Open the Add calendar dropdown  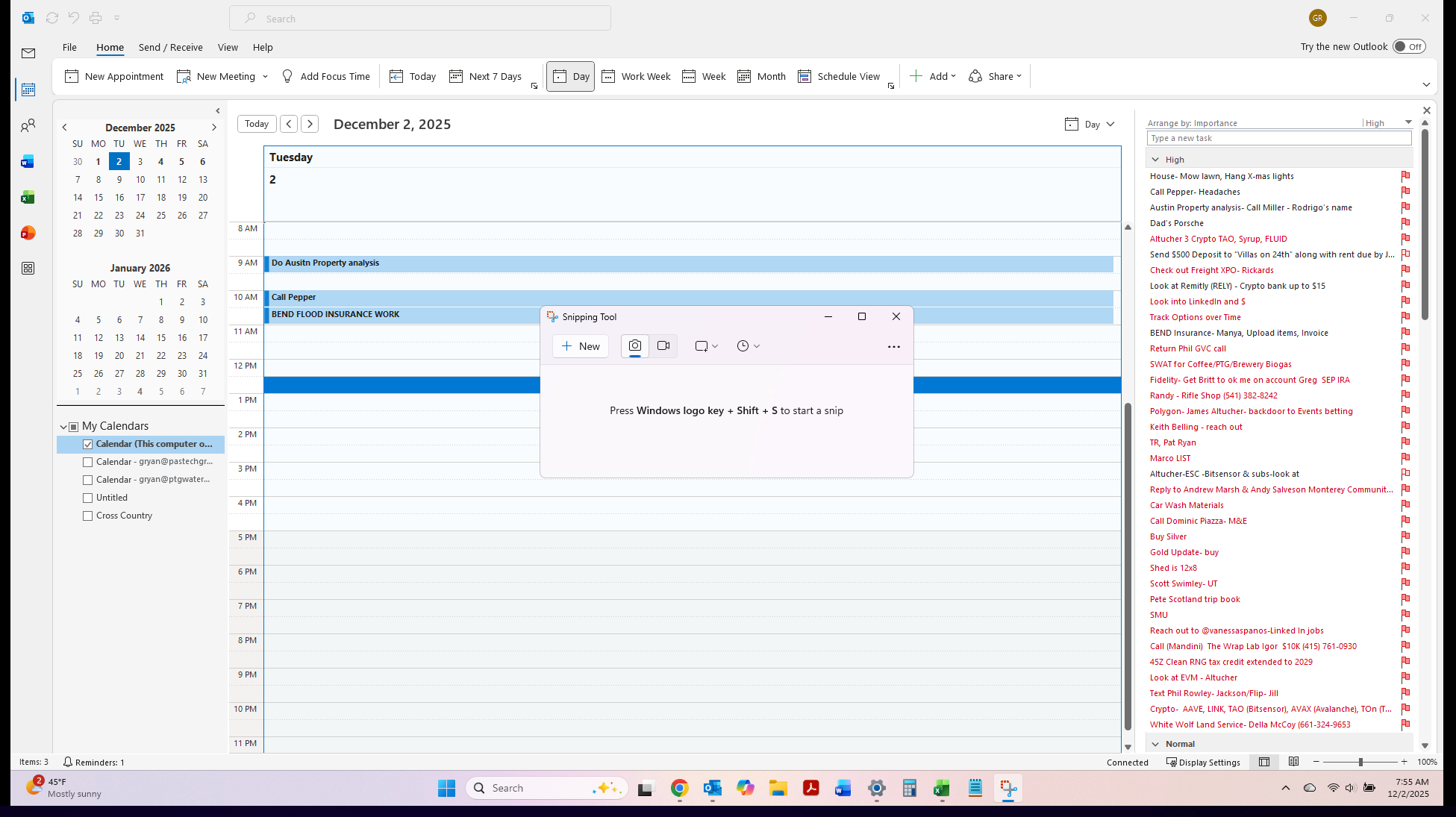pyautogui.click(x=933, y=76)
